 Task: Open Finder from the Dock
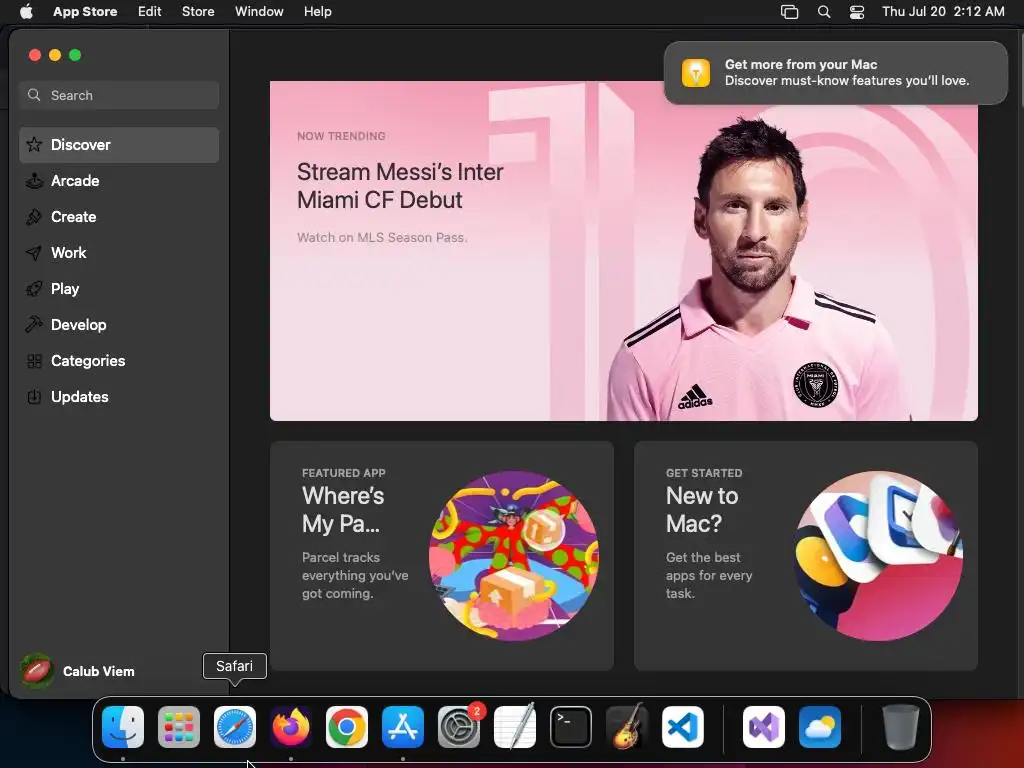[x=123, y=727]
